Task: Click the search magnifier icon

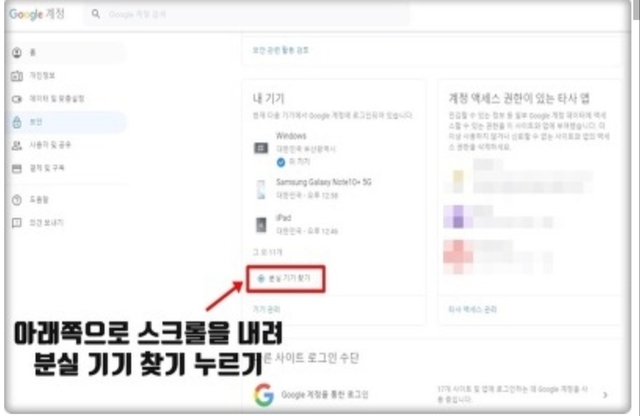Action: [x=96, y=15]
